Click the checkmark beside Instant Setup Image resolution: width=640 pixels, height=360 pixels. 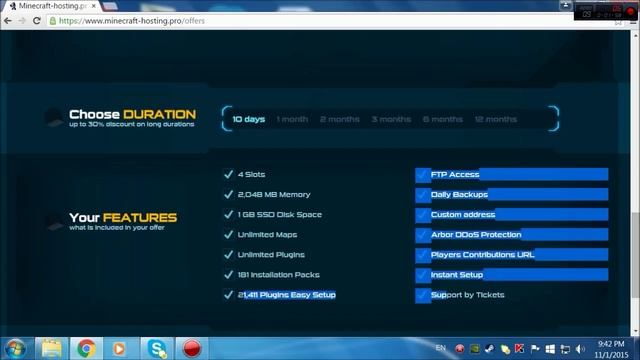pyautogui.click(x=422, y=274)
